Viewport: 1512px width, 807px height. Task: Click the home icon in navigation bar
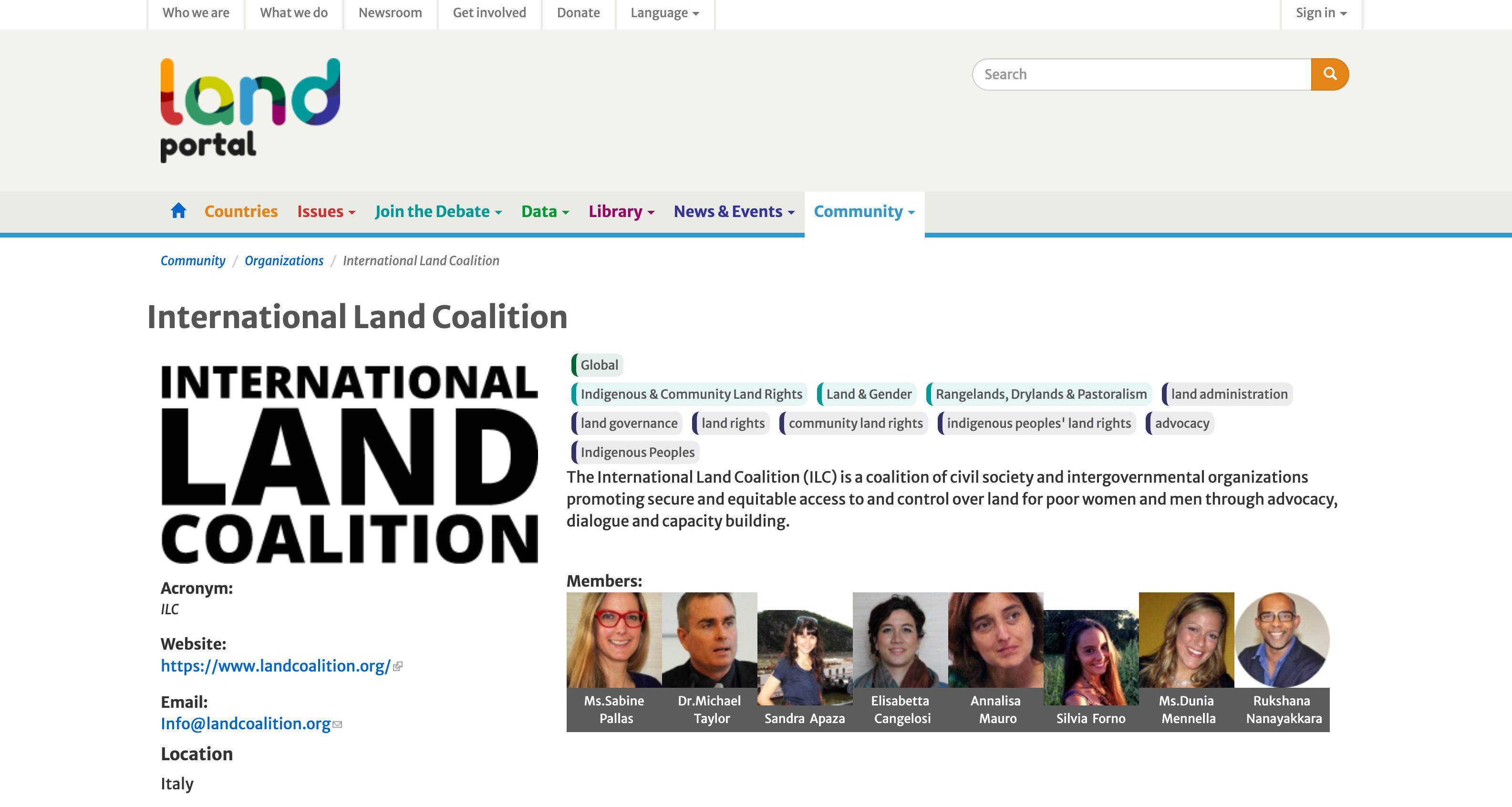pos(178,211)
